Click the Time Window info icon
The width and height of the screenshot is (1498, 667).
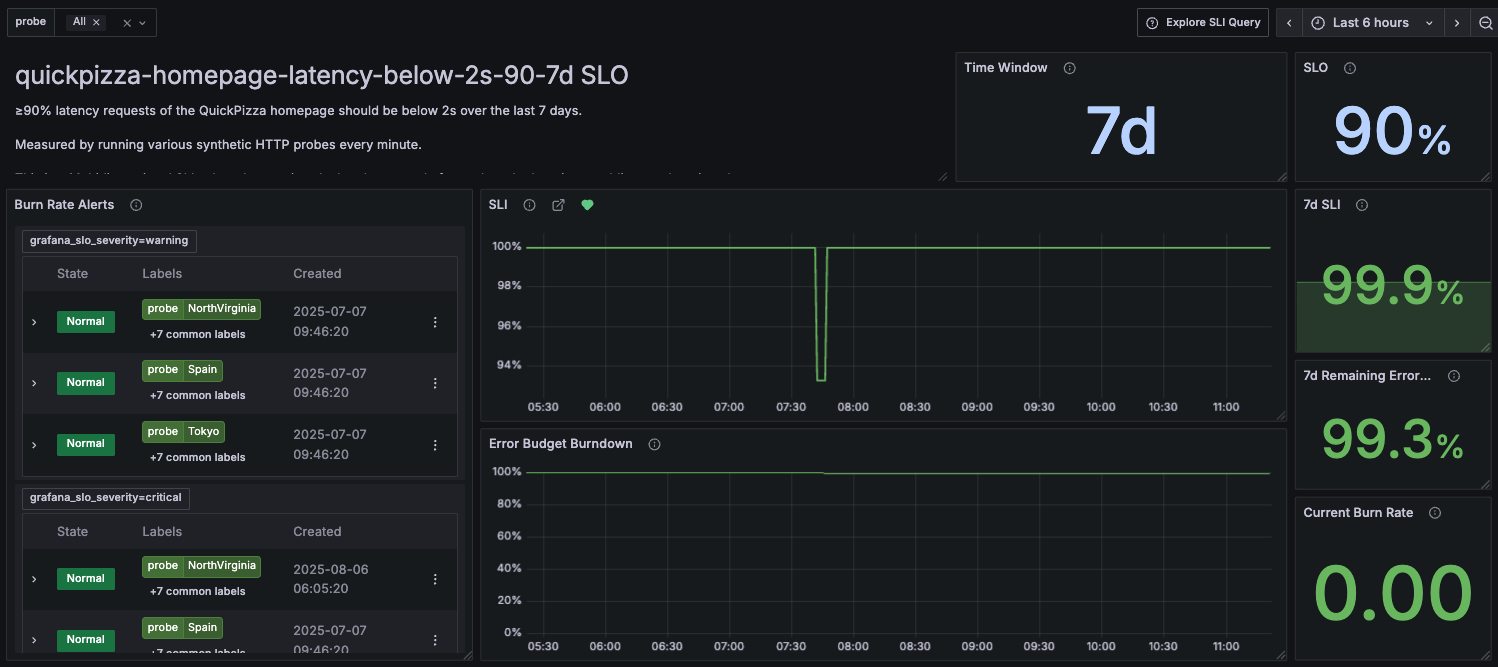(x=1069, y=68)
